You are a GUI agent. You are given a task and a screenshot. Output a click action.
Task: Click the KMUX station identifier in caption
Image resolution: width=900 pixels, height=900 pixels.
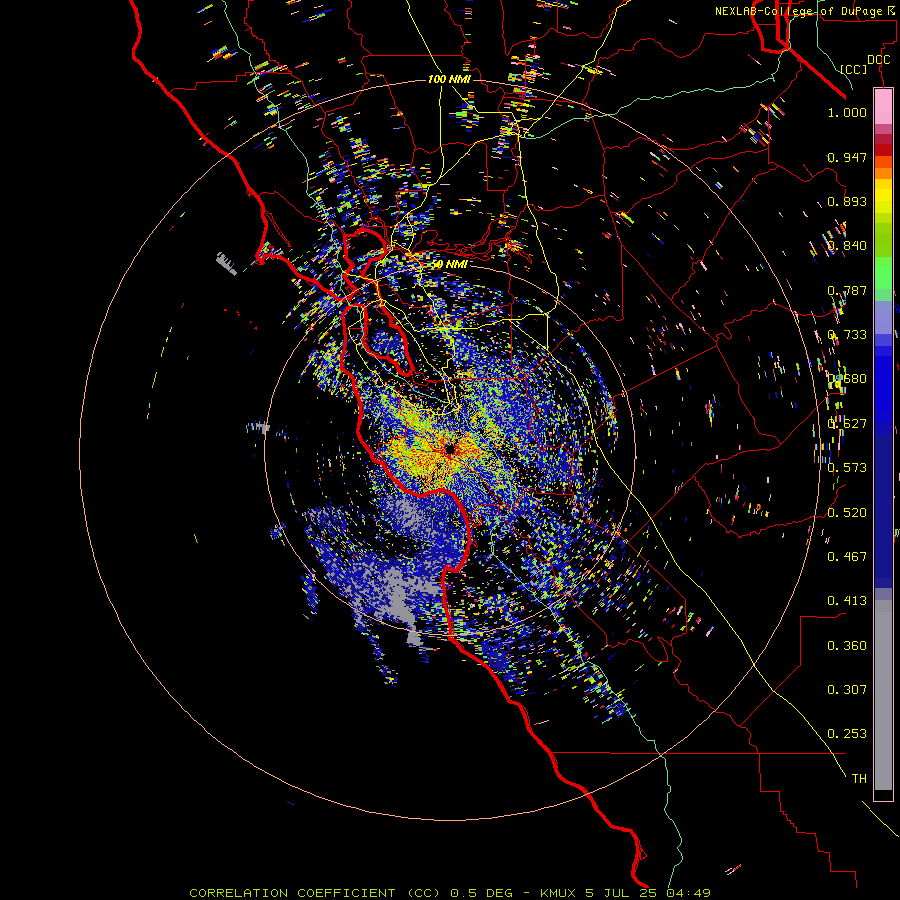pos(560,893)
